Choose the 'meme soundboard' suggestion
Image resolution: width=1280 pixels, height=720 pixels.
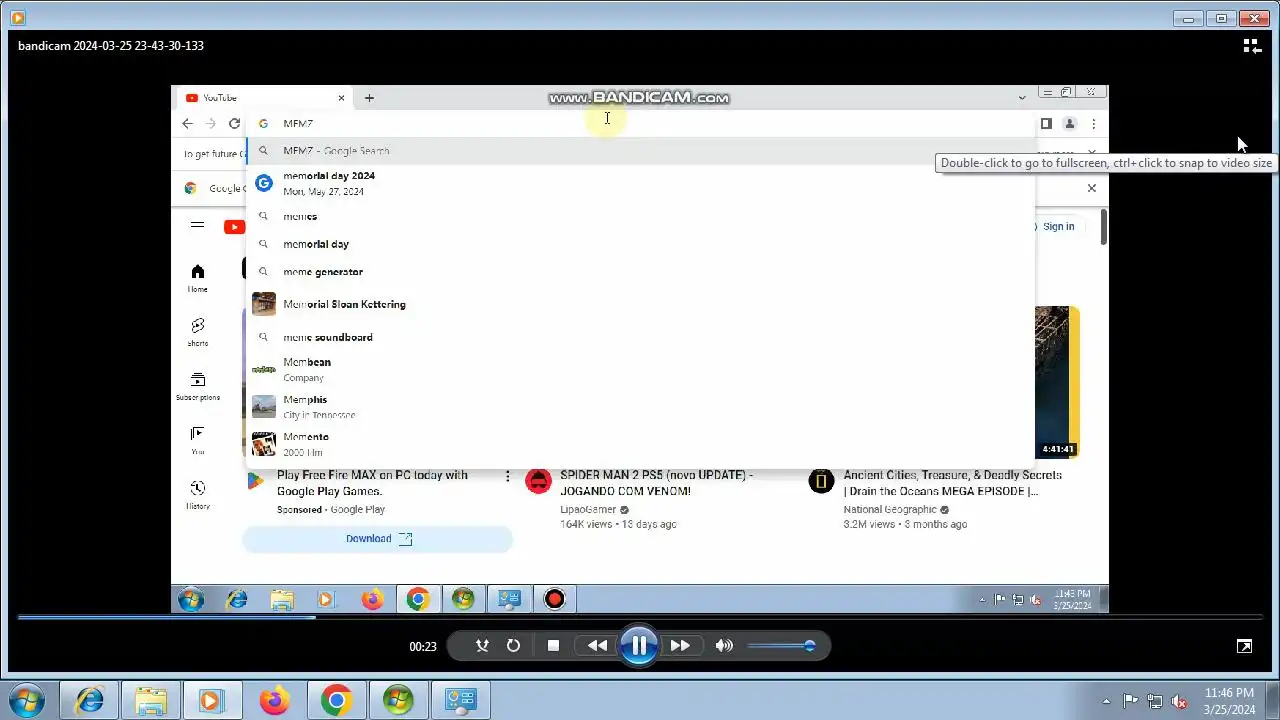pos(640,337)
